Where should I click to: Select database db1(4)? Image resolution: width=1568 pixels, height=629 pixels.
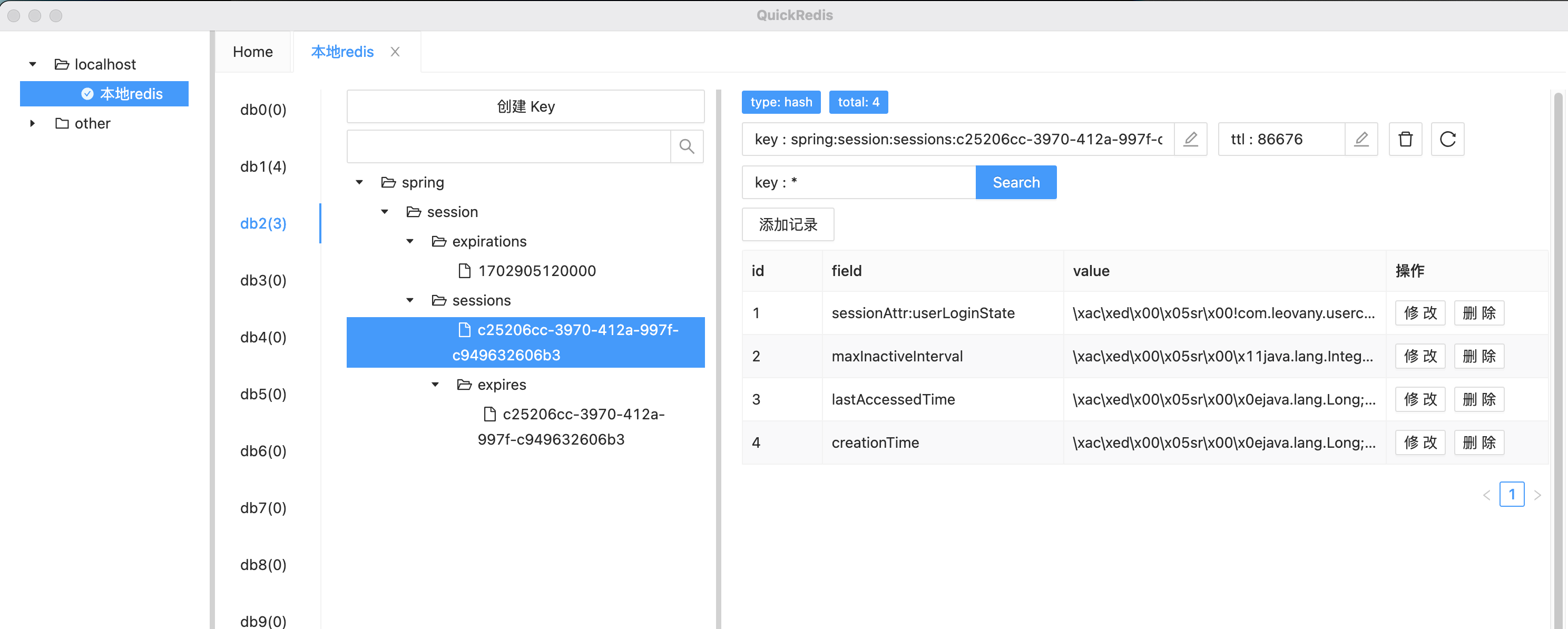point(263,166)
